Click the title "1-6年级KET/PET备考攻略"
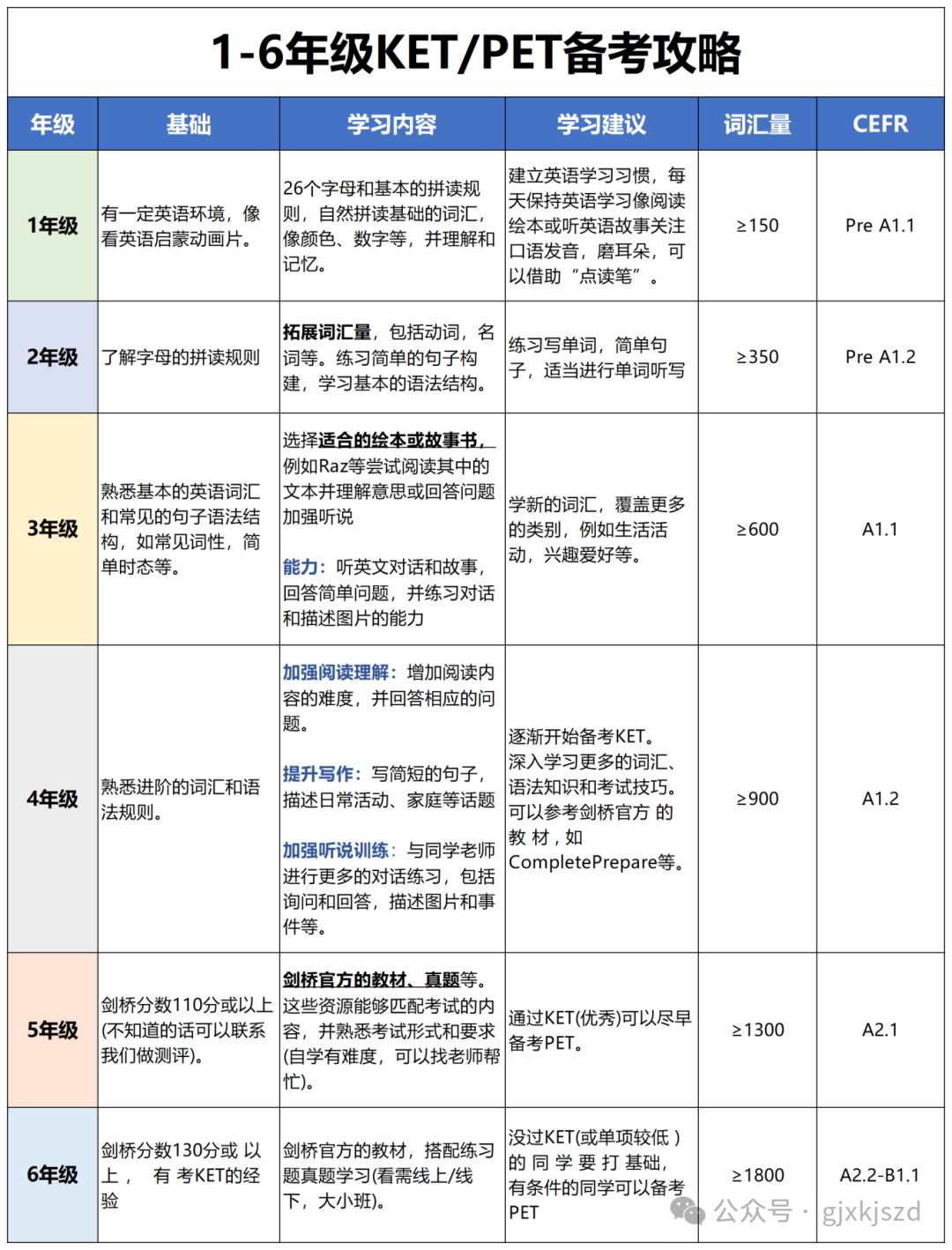 coord(476,52)
